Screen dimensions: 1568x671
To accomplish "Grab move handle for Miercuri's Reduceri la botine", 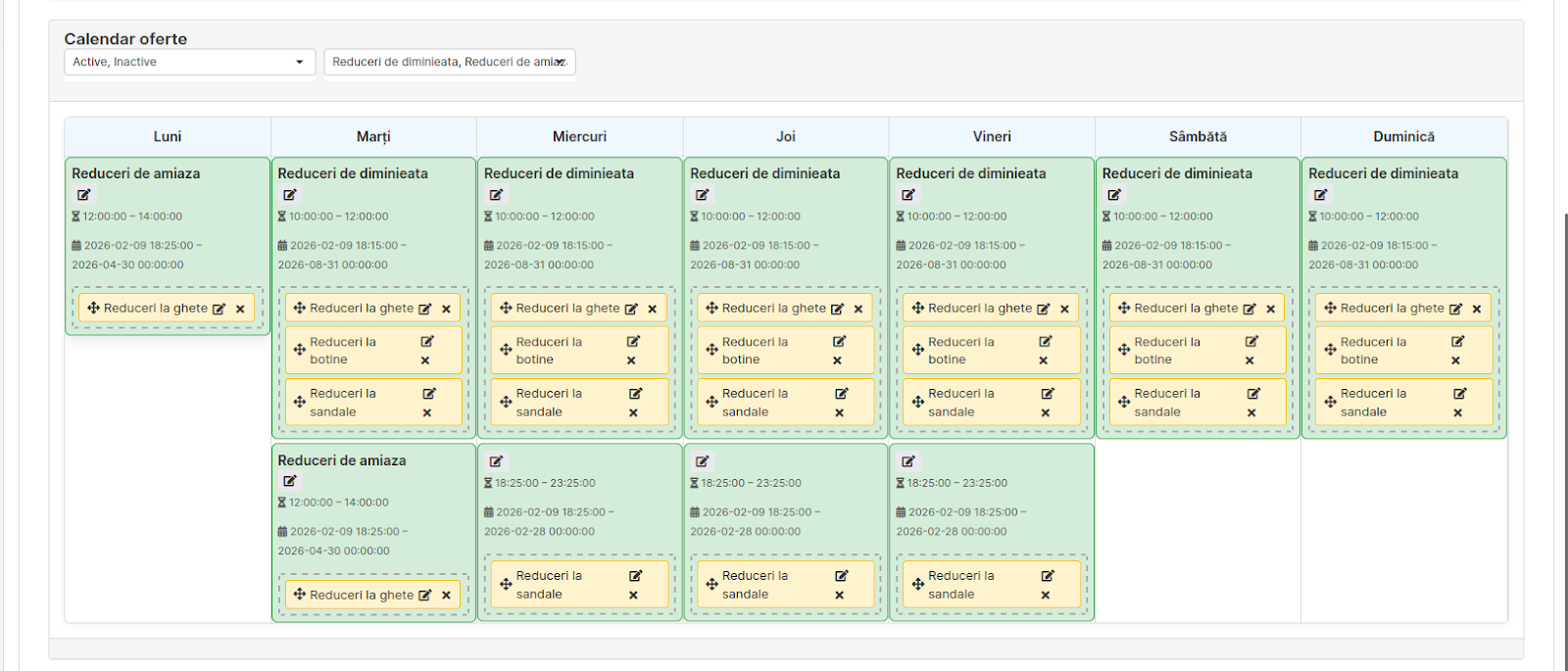I will click(506, 350).
